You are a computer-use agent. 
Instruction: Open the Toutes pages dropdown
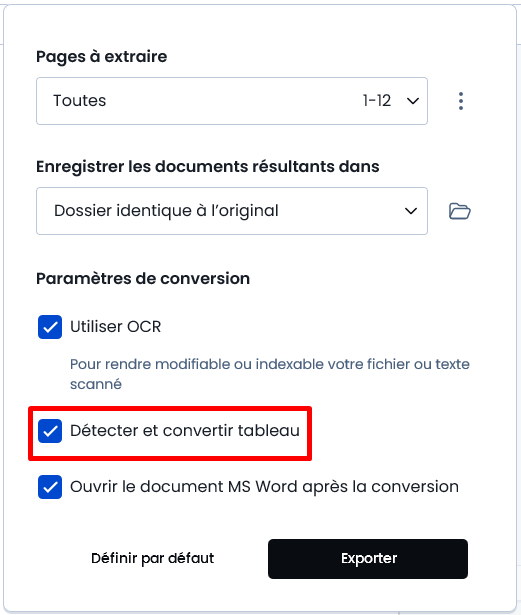(232, 101)
